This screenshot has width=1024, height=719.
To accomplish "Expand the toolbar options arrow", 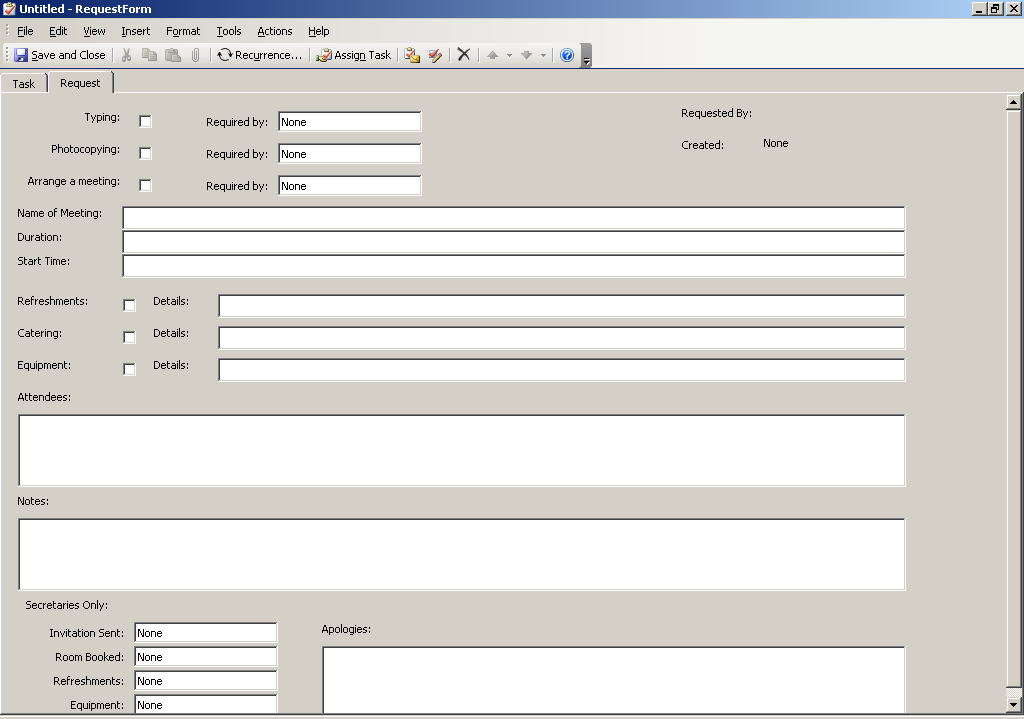I will [x=587, y=60].
